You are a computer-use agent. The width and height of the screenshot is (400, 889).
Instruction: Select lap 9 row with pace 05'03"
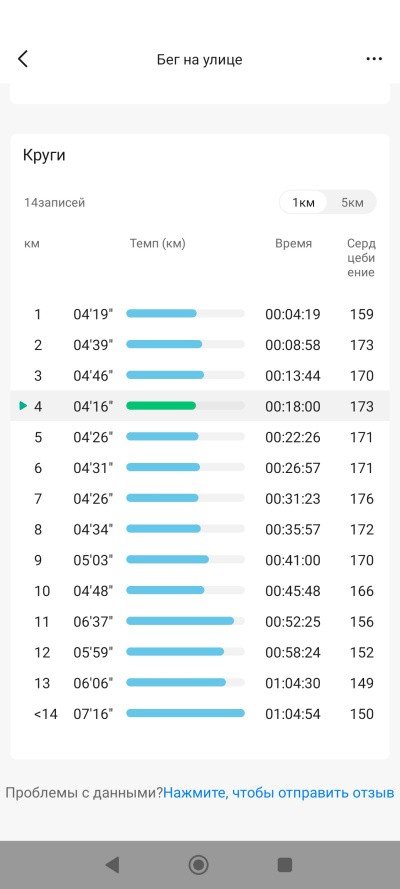pos(200,560)
